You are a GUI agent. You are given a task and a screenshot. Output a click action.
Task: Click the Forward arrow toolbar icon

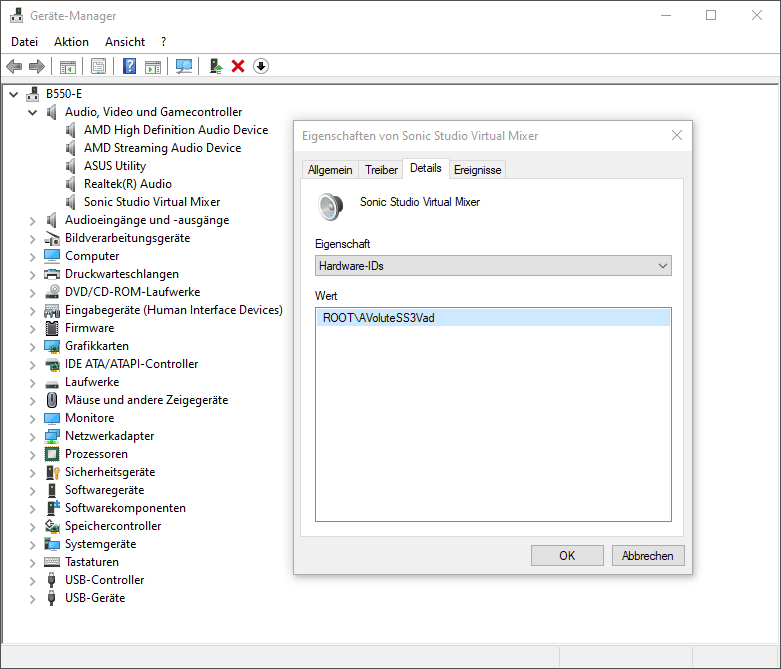tap(37, 66)
